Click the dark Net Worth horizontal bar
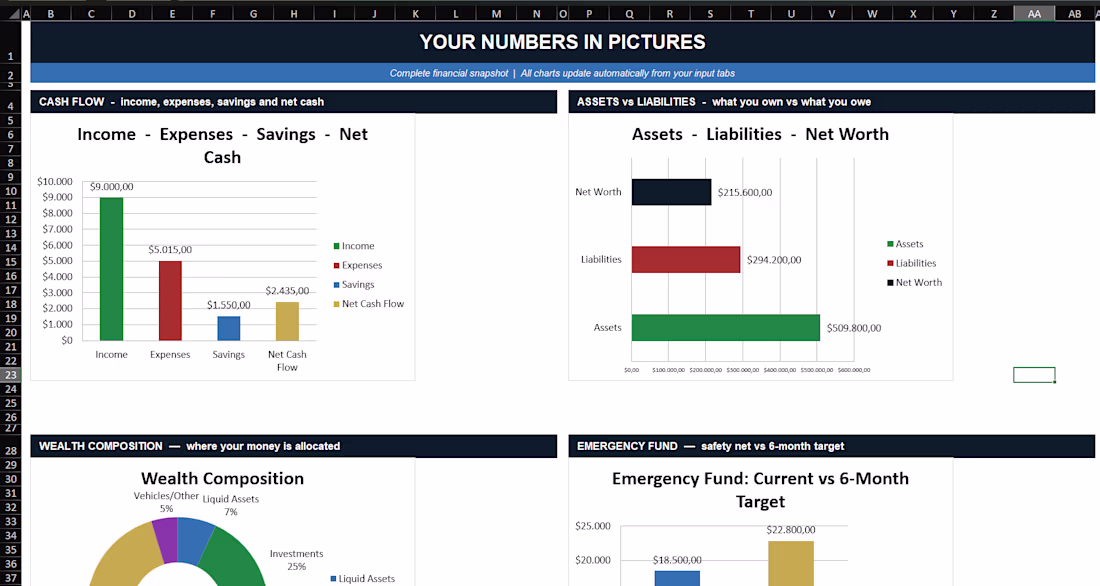1100x586 pixels. click(671, 192)
